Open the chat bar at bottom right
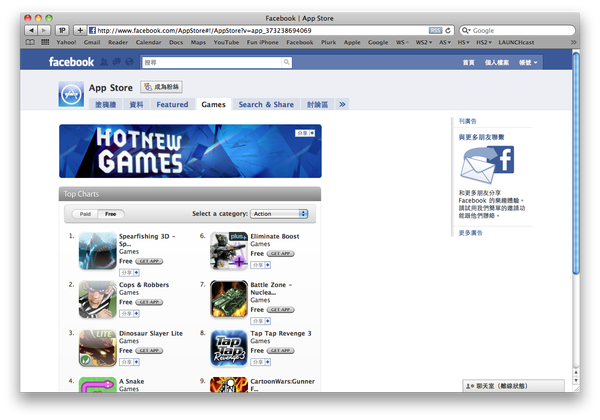Screen dimensions: 600x420 point(513,386)
